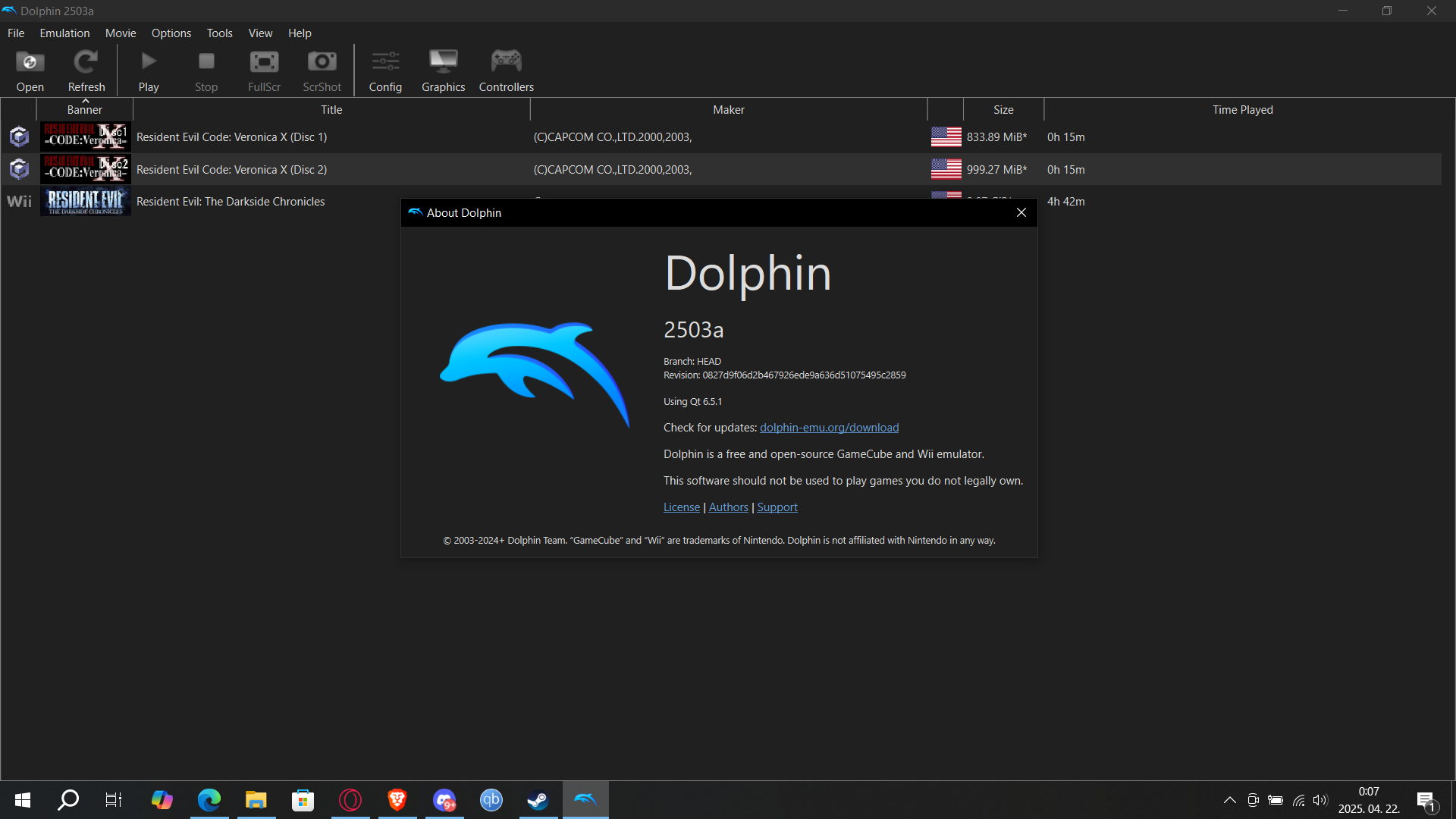Screen dimensions: 1456x819
Task: Sort by Maker column header
Action: (x=728, y=110)
